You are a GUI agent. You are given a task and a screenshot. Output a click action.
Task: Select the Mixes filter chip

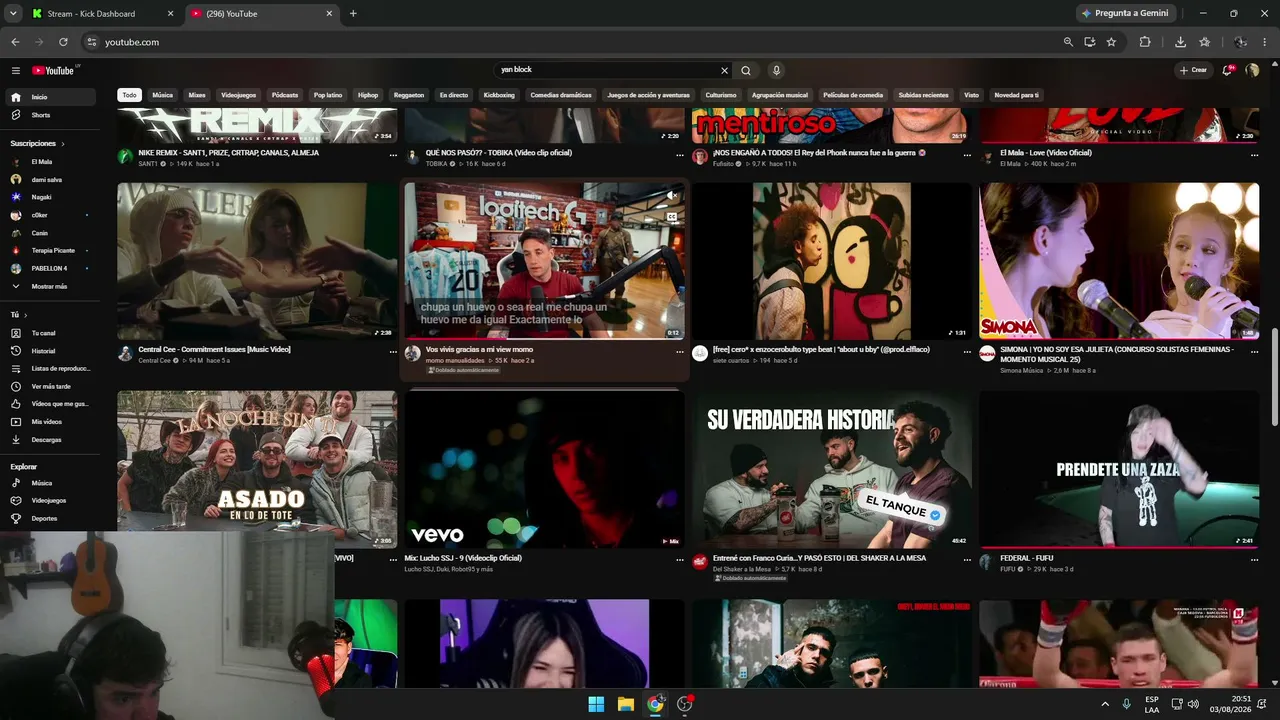[197, 95]
